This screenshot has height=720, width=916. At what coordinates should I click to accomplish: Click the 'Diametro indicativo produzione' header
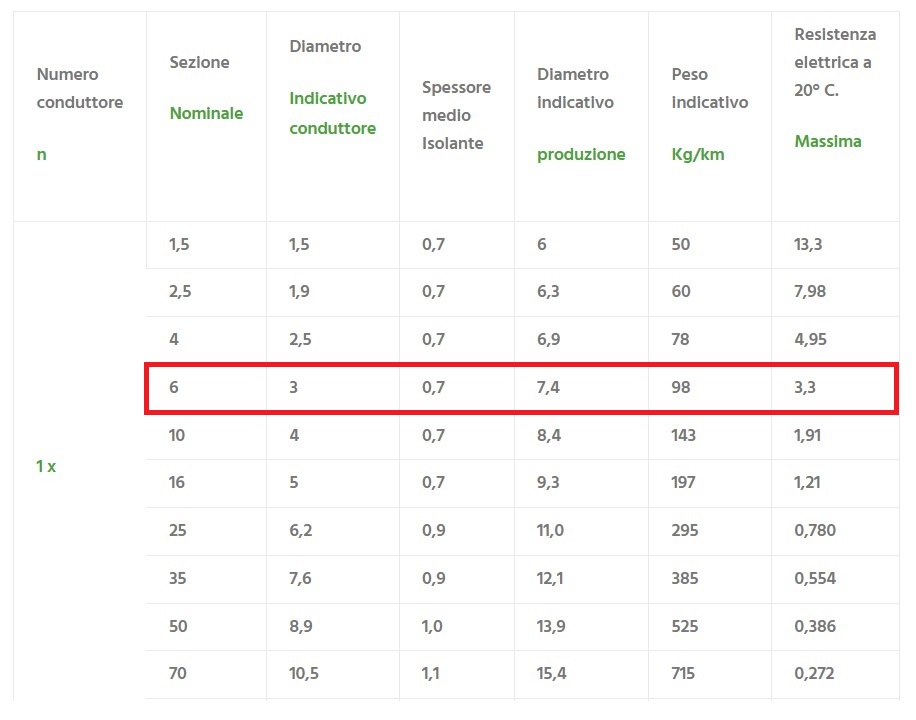click(x=581, y=114)
